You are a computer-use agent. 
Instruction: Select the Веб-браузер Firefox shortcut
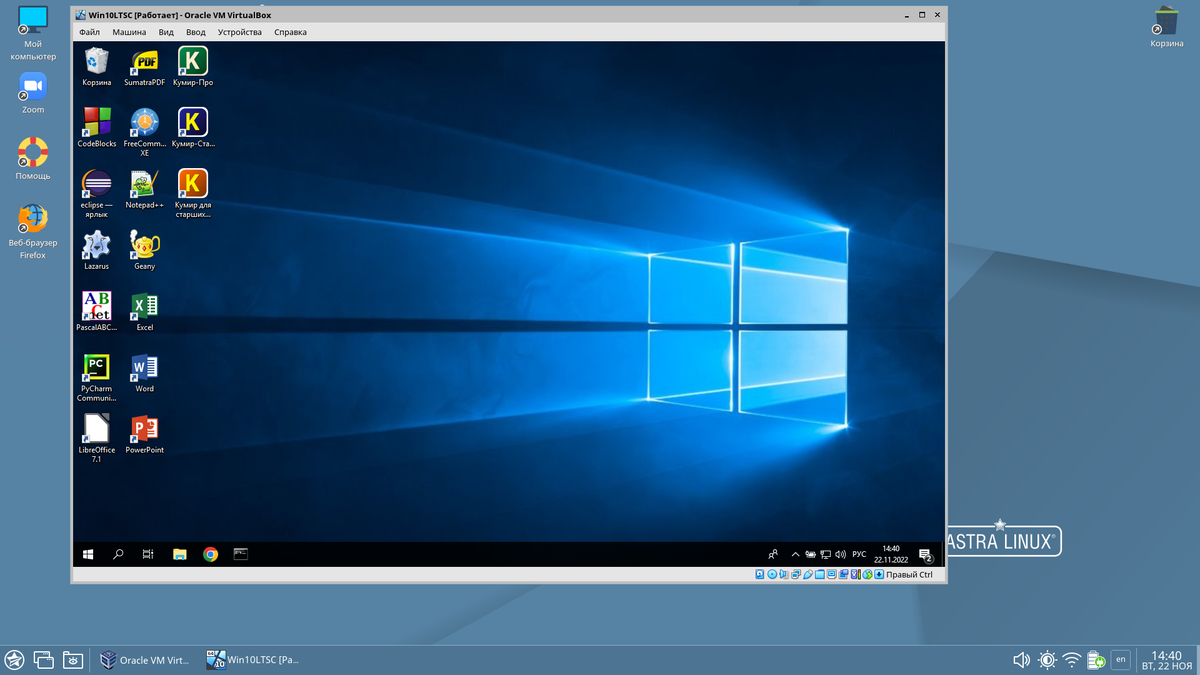33,231
